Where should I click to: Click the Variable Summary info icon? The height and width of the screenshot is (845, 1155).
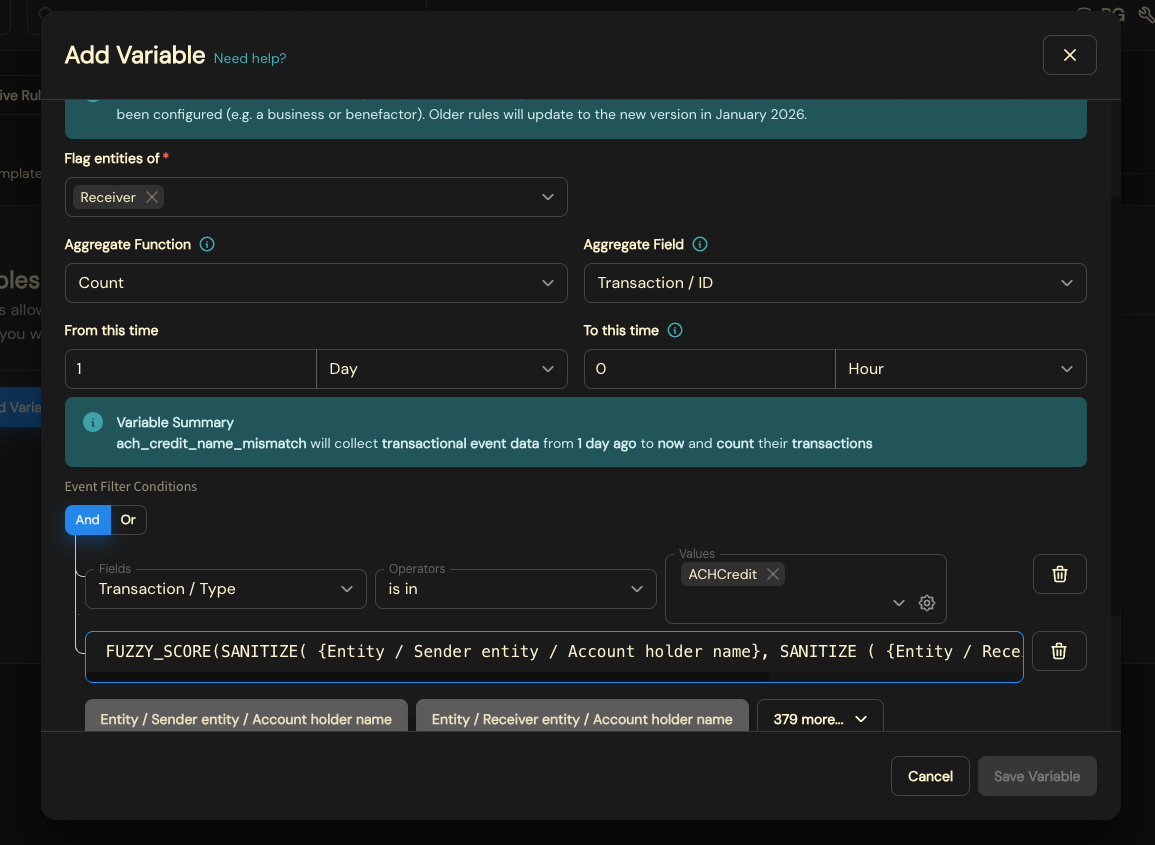(x=93, y=422)
